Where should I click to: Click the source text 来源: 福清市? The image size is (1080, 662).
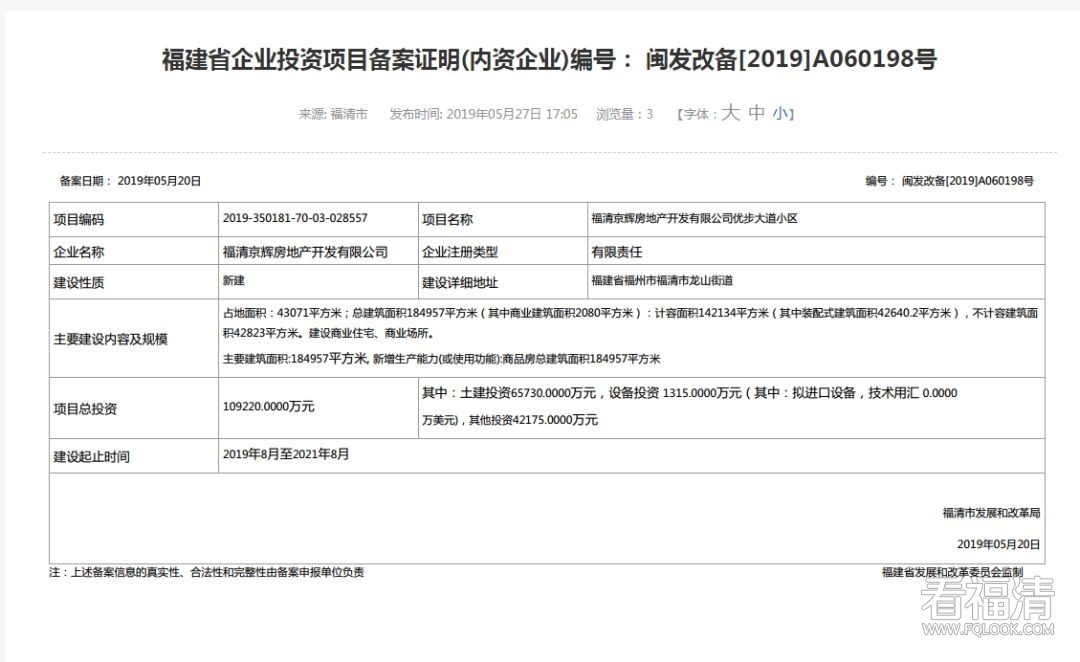[333, 114]
